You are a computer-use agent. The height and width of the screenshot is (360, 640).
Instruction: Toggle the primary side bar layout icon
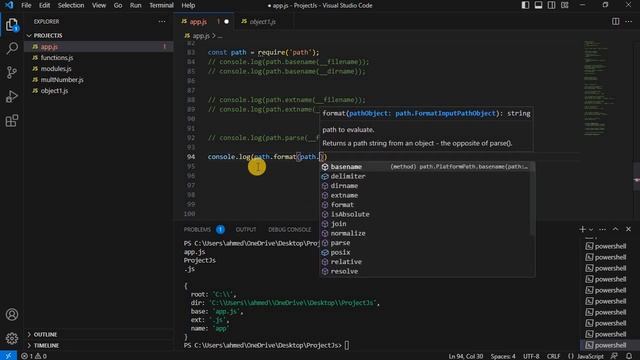coord(525,5)
